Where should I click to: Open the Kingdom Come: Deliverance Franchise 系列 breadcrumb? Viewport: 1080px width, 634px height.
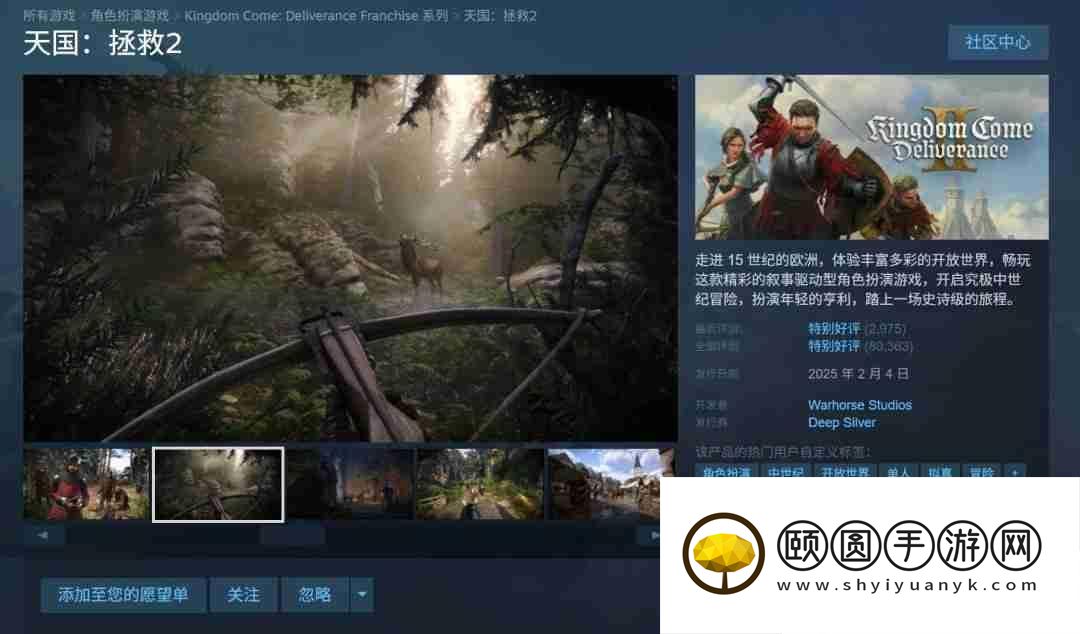click(x=316, y=15)
